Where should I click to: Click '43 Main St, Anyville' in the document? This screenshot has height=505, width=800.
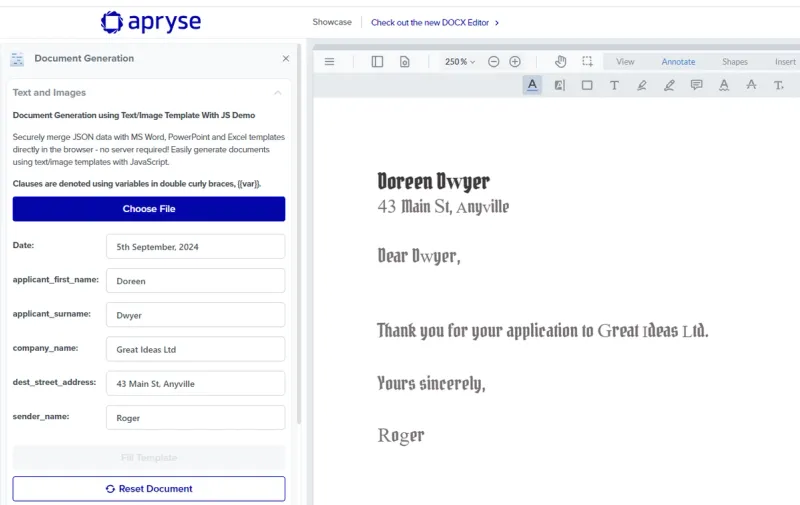pos(443,207)
